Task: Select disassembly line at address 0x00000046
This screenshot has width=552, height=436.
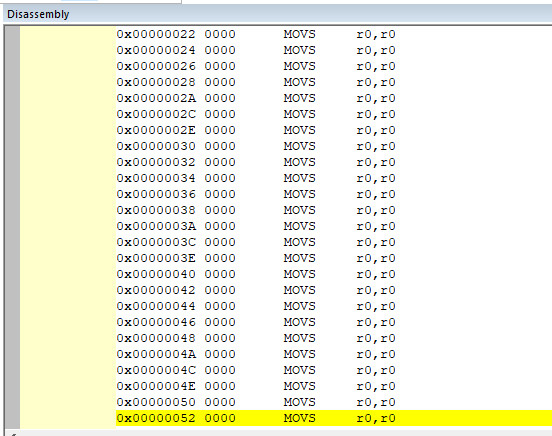Action: [x=334, y=322]
